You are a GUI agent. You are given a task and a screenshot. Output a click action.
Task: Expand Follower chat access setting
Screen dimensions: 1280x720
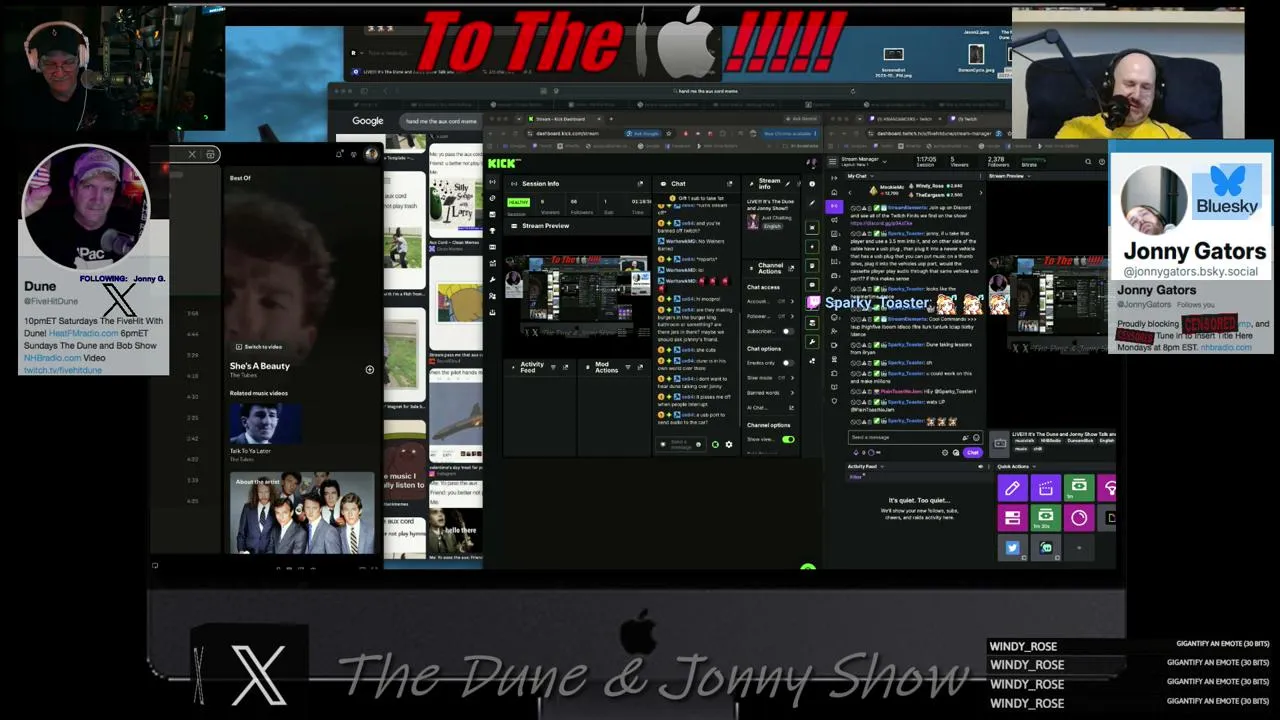point(770,316)
